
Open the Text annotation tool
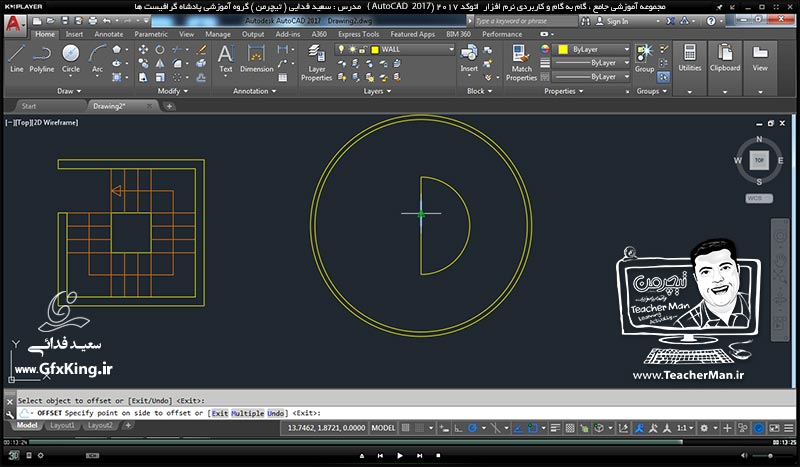pyautogui.click(x=226, y=59)
